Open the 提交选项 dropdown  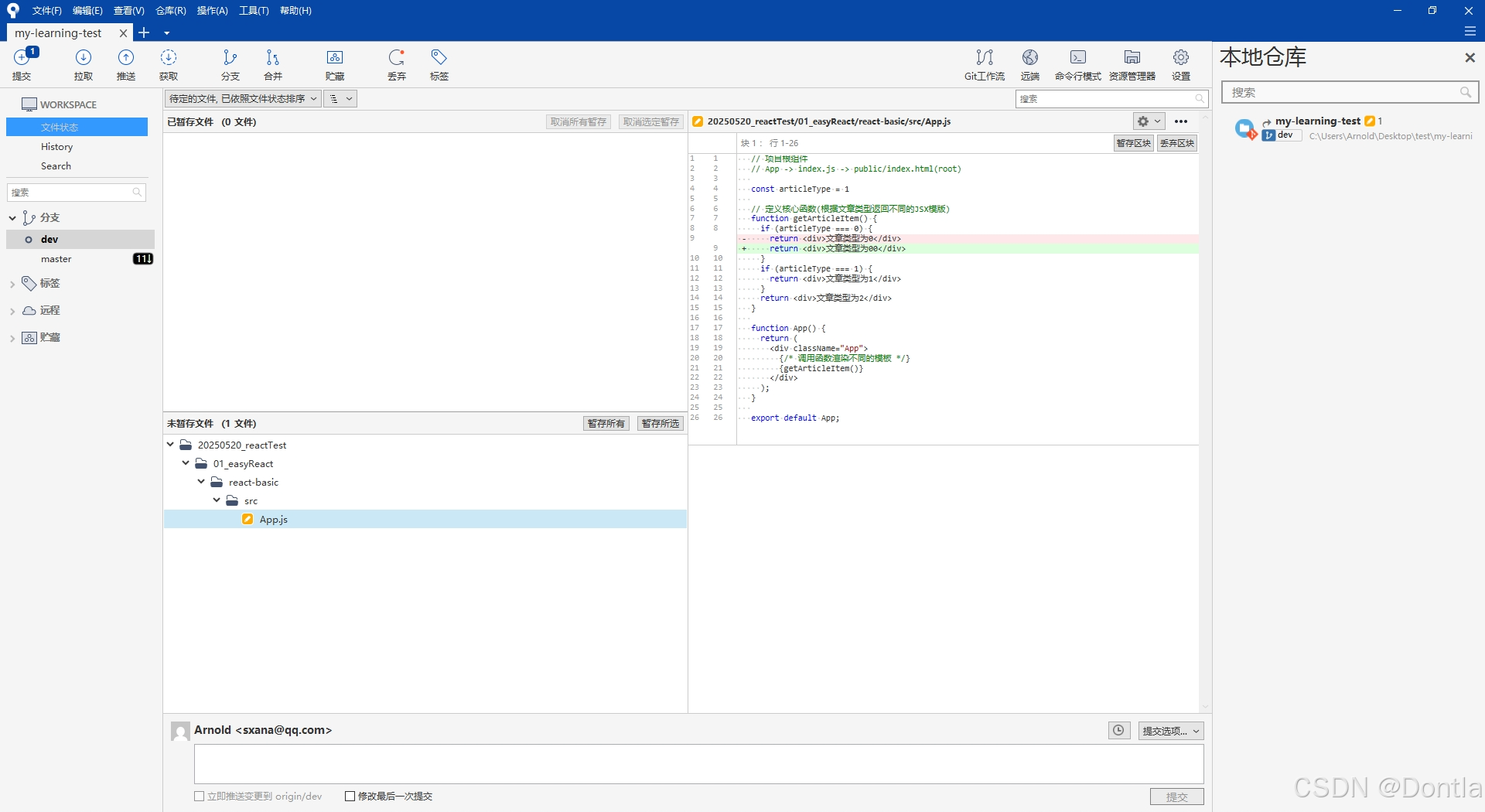click(x=1170, y=730)
